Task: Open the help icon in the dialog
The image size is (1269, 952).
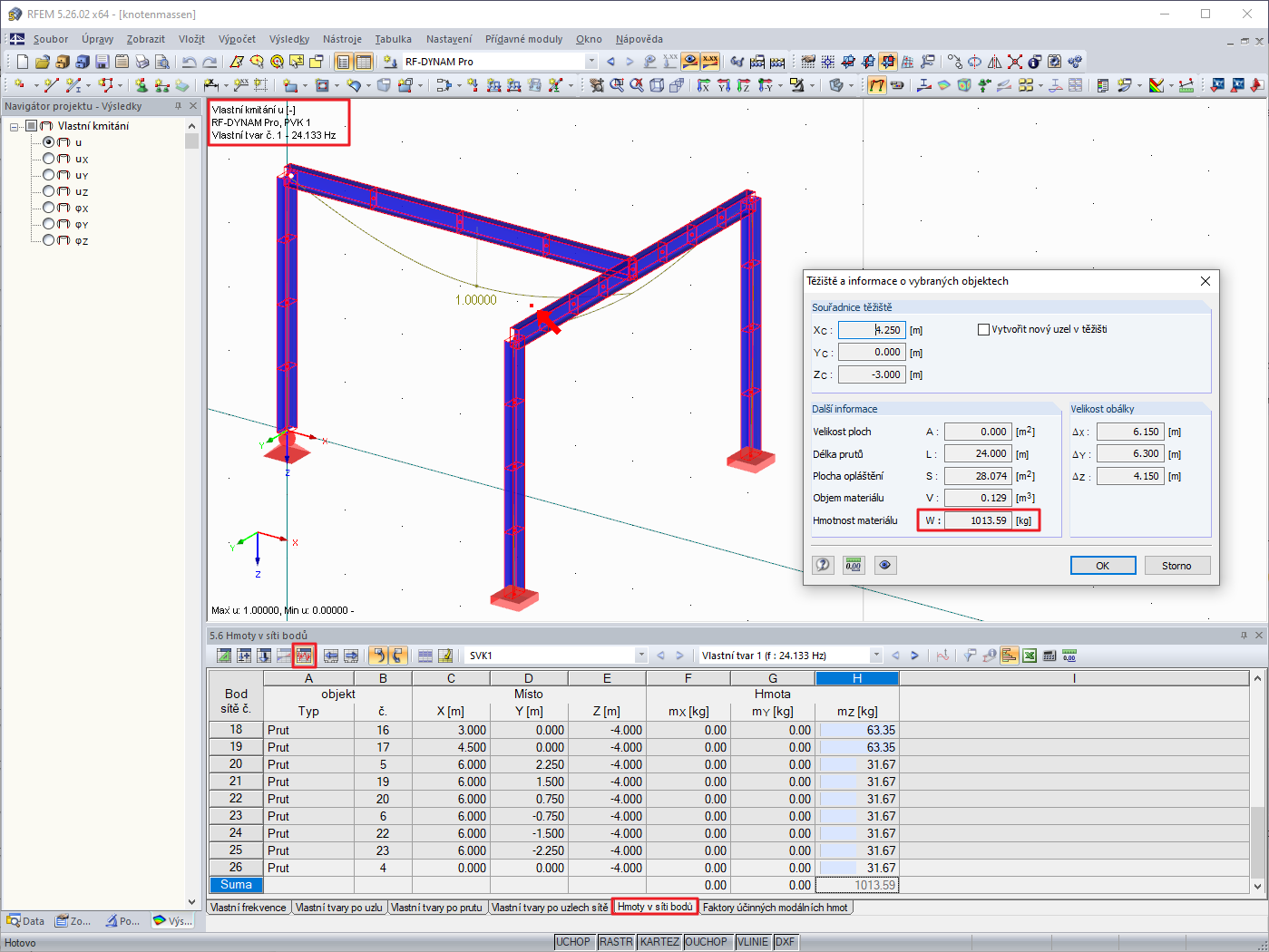Action: tap(823, 565)
